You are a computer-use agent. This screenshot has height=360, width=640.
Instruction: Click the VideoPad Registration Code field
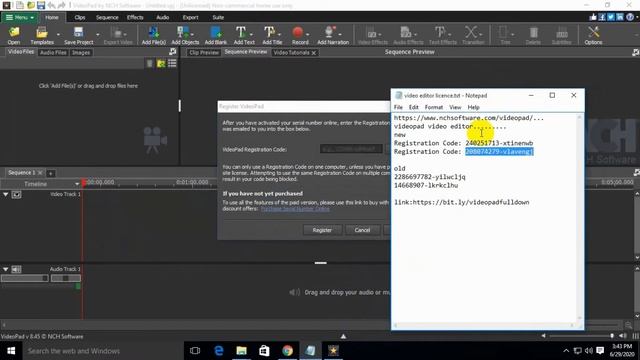click(x=351, y=149)
